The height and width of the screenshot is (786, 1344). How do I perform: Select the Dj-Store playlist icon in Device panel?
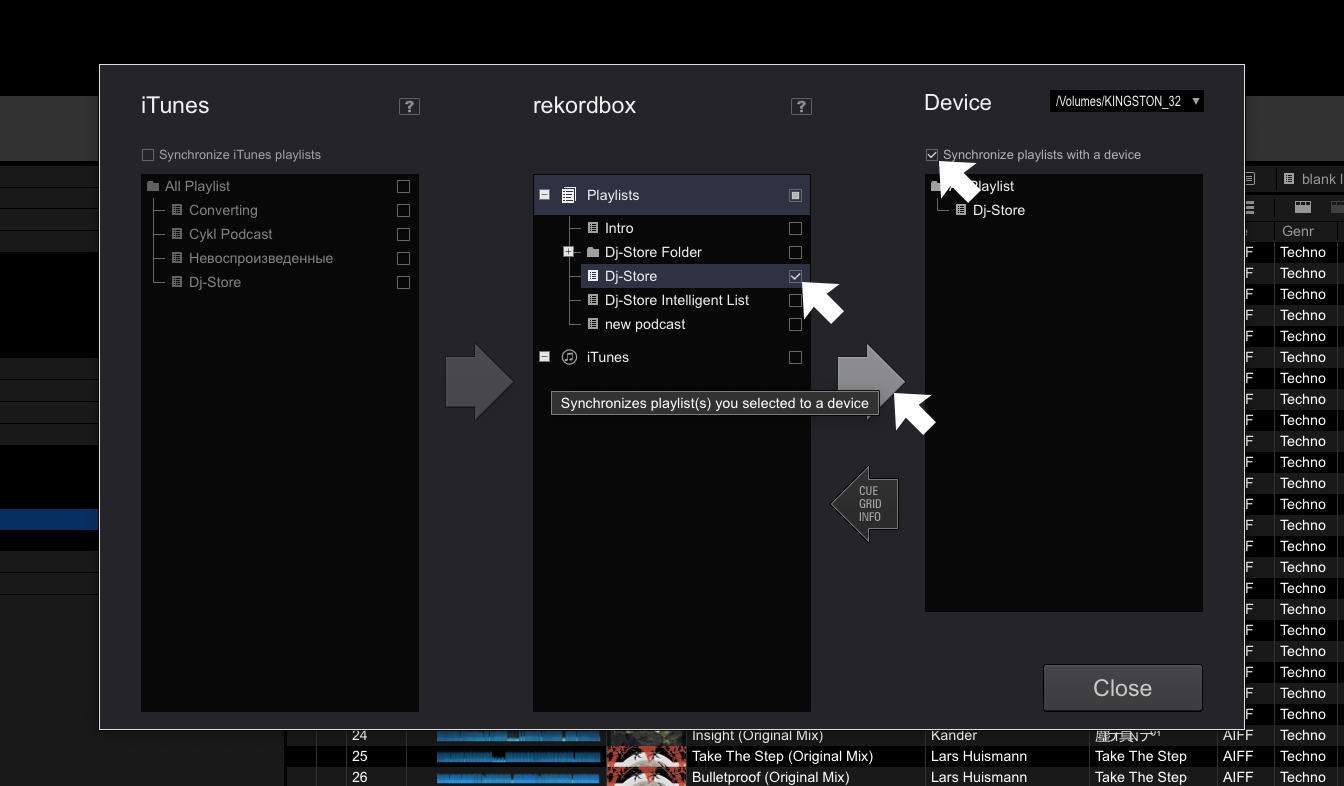(x=961, y=210)
